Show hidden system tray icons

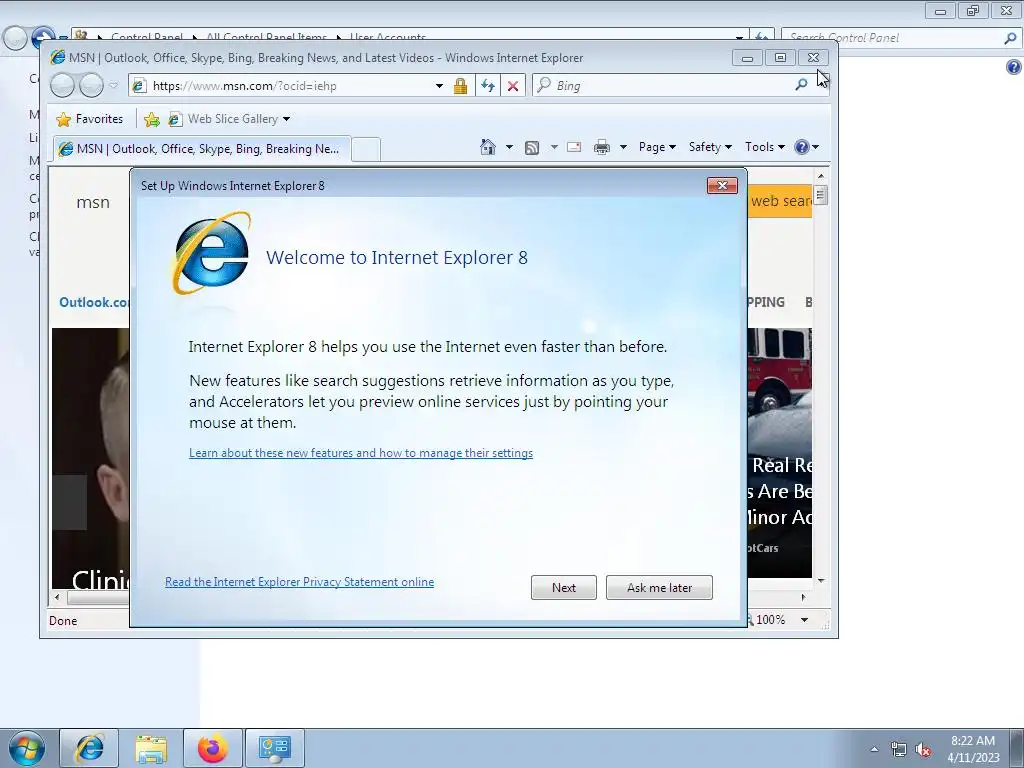(x=874, y=749)
